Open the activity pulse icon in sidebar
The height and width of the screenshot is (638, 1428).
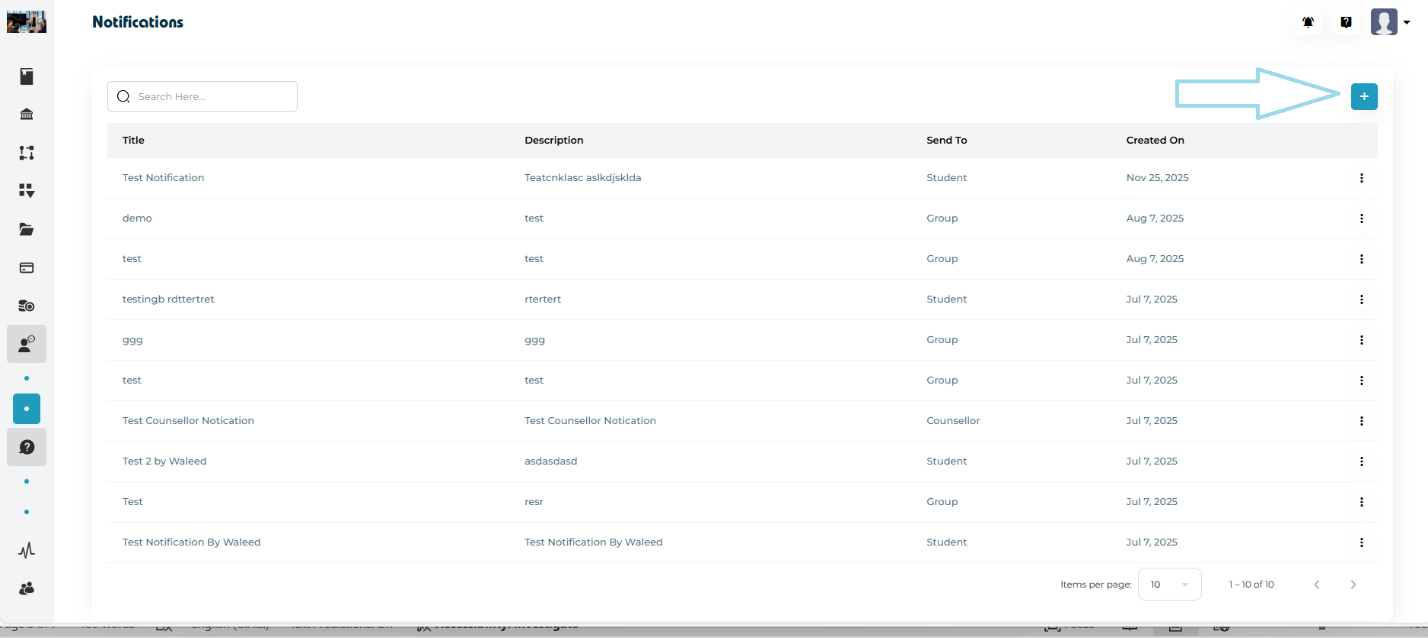[x=27, y=550]
